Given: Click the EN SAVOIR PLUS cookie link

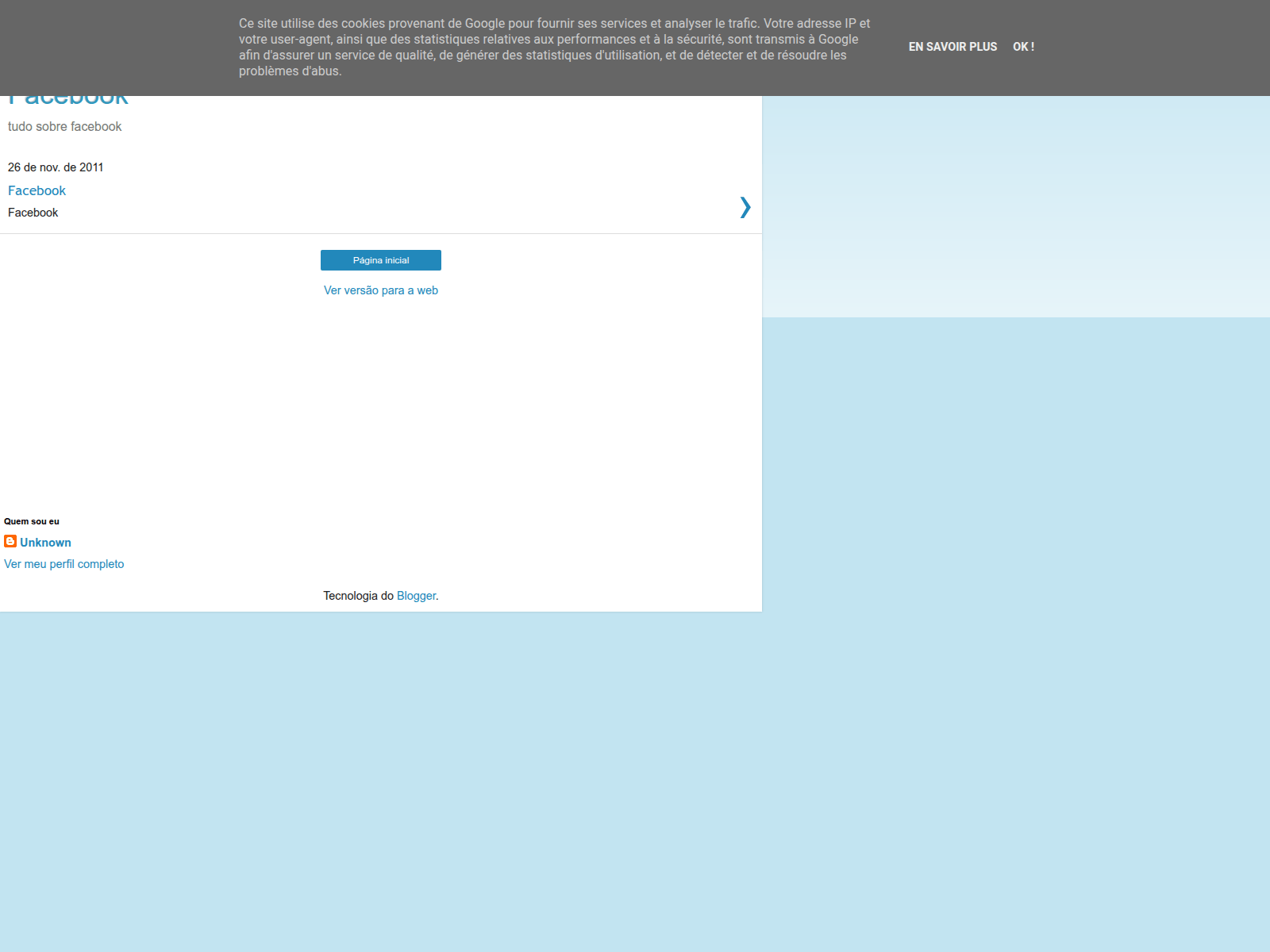Looking at the screenshot, I should pyautogui.click(x=952, y=47).
